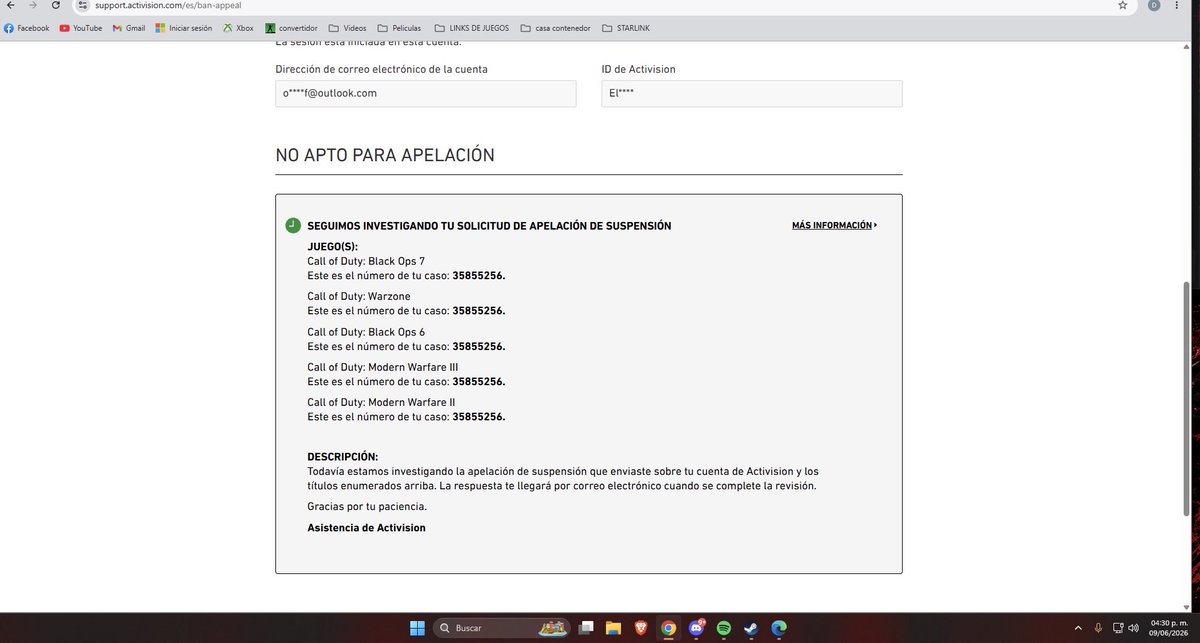The image size is (1200, 643).
Task: Click the account email address field
Action: click(x=426, y=93)
